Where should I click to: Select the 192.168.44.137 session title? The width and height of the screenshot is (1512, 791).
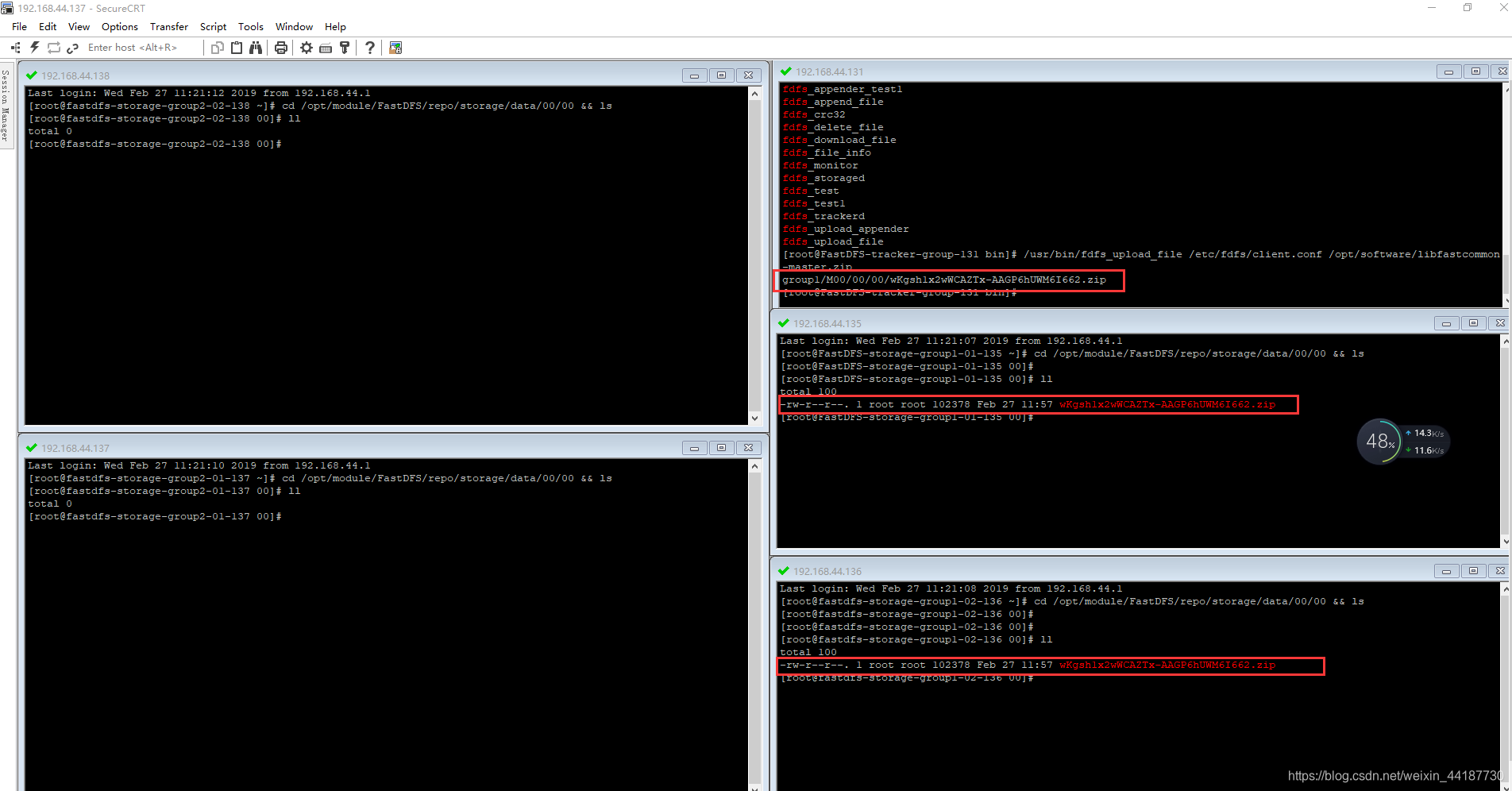tap(75, 449)
